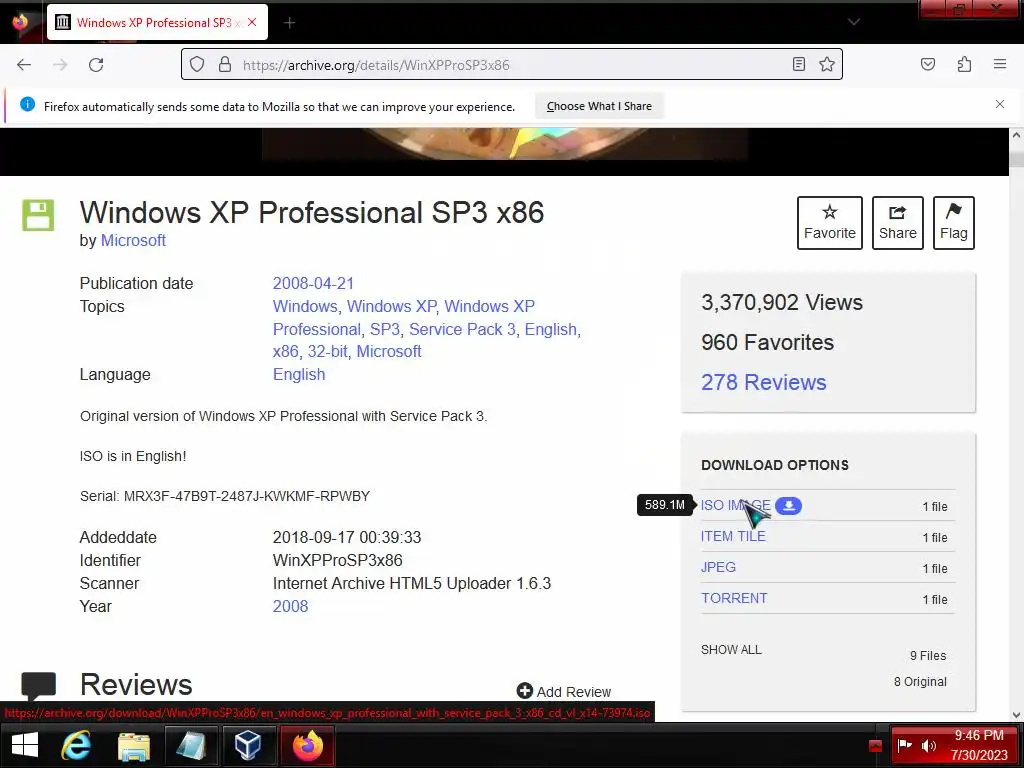This screenshot has height=768, width=1024.
Task: Open the Firefox hamburger menu
Action: (x=1000, y=64)
